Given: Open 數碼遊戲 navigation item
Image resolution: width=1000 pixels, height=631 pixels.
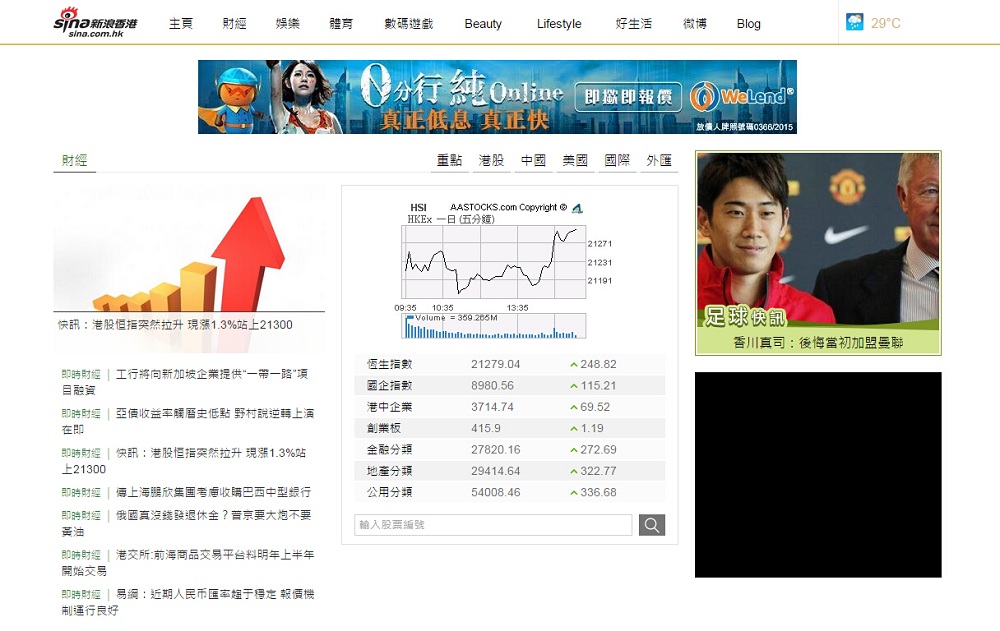Looking at the screenshot, I should [x=408, y=24].
